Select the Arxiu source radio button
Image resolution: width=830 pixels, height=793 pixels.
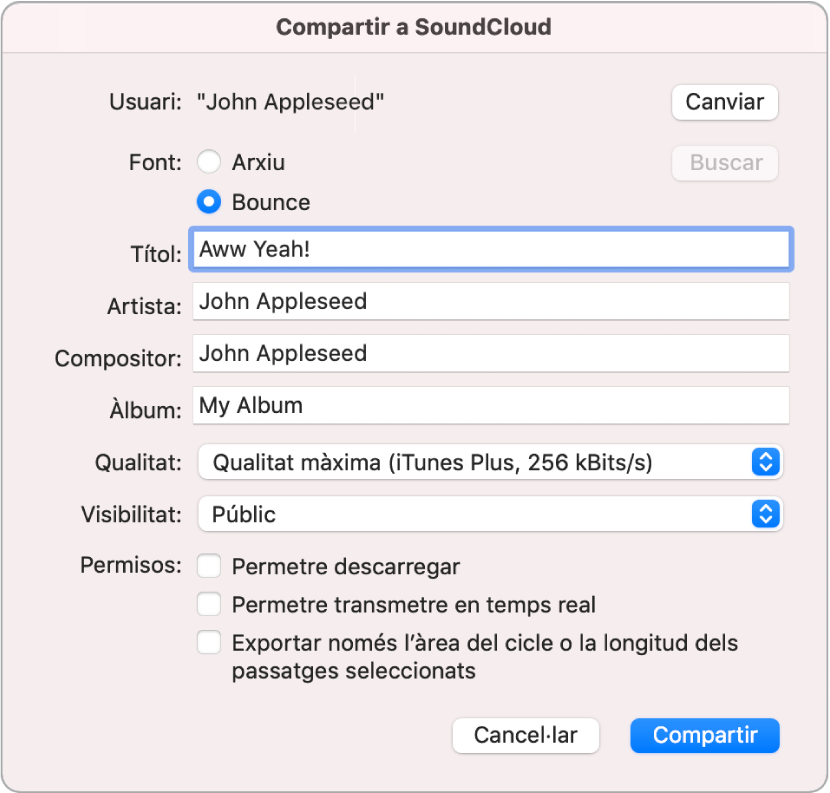pos(210,162)
